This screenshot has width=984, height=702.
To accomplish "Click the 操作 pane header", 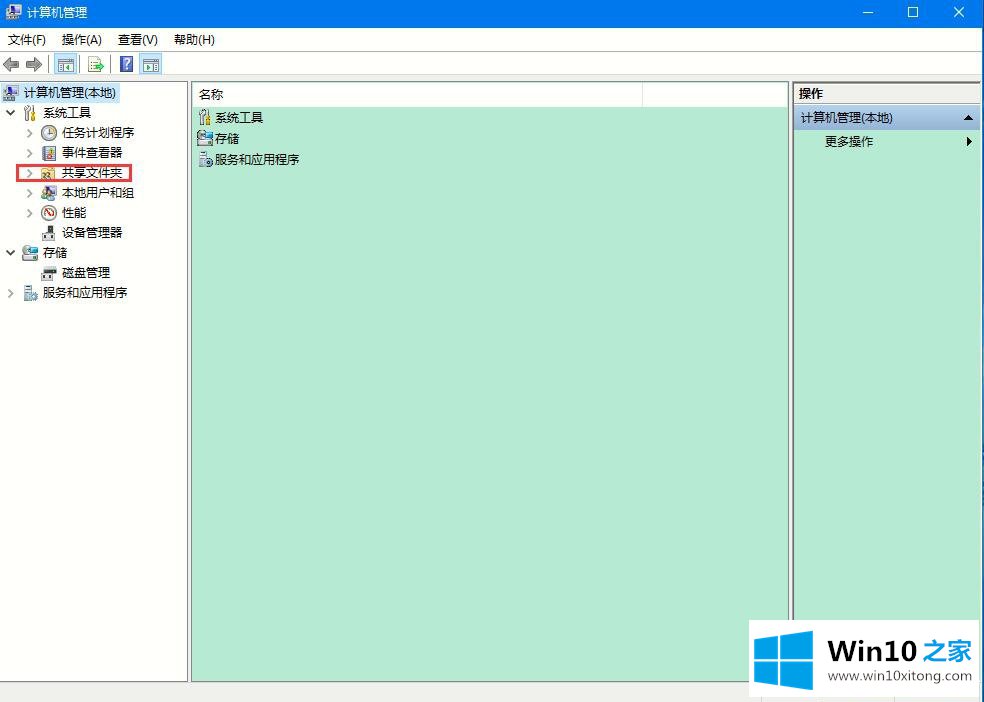I will coord(886,93).
